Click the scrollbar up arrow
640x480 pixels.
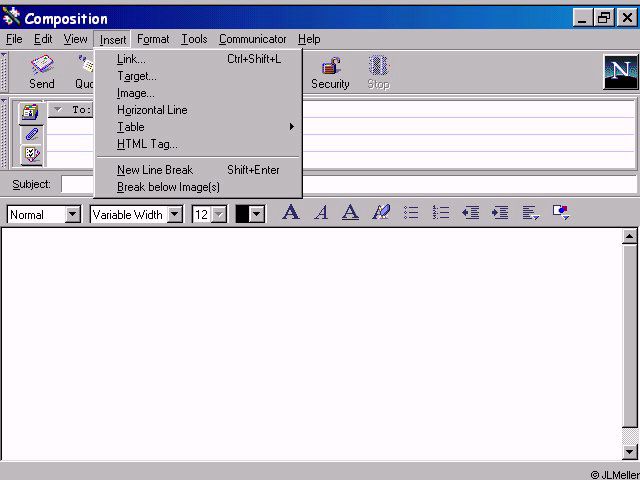630,236
